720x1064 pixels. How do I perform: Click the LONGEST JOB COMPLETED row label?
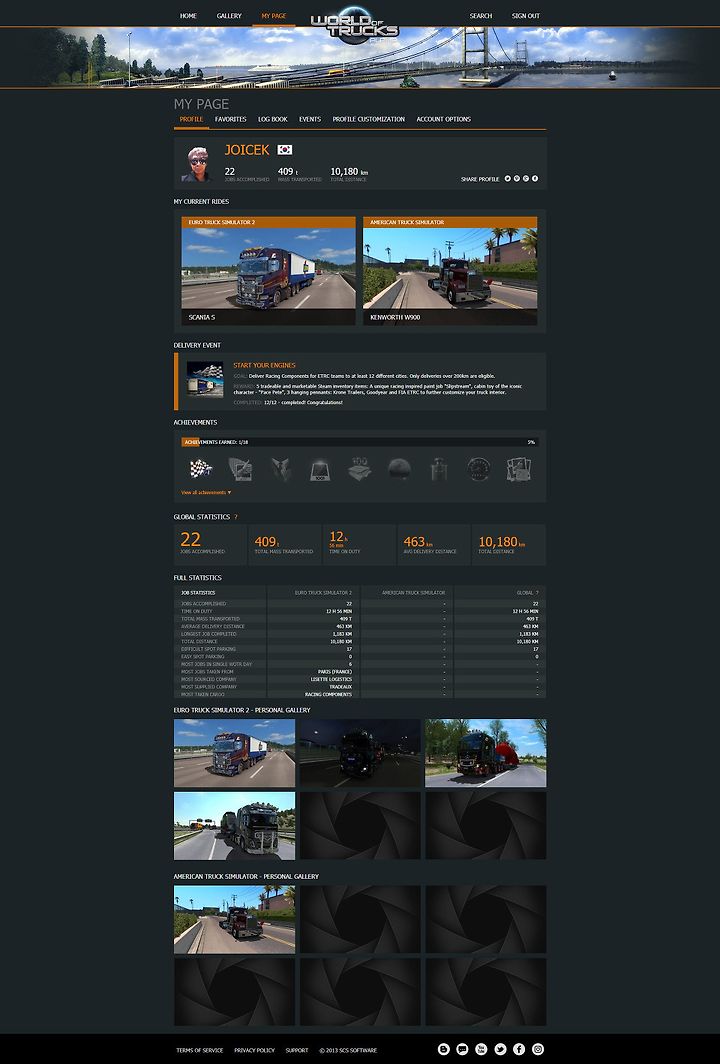click(x=209, y=634)
